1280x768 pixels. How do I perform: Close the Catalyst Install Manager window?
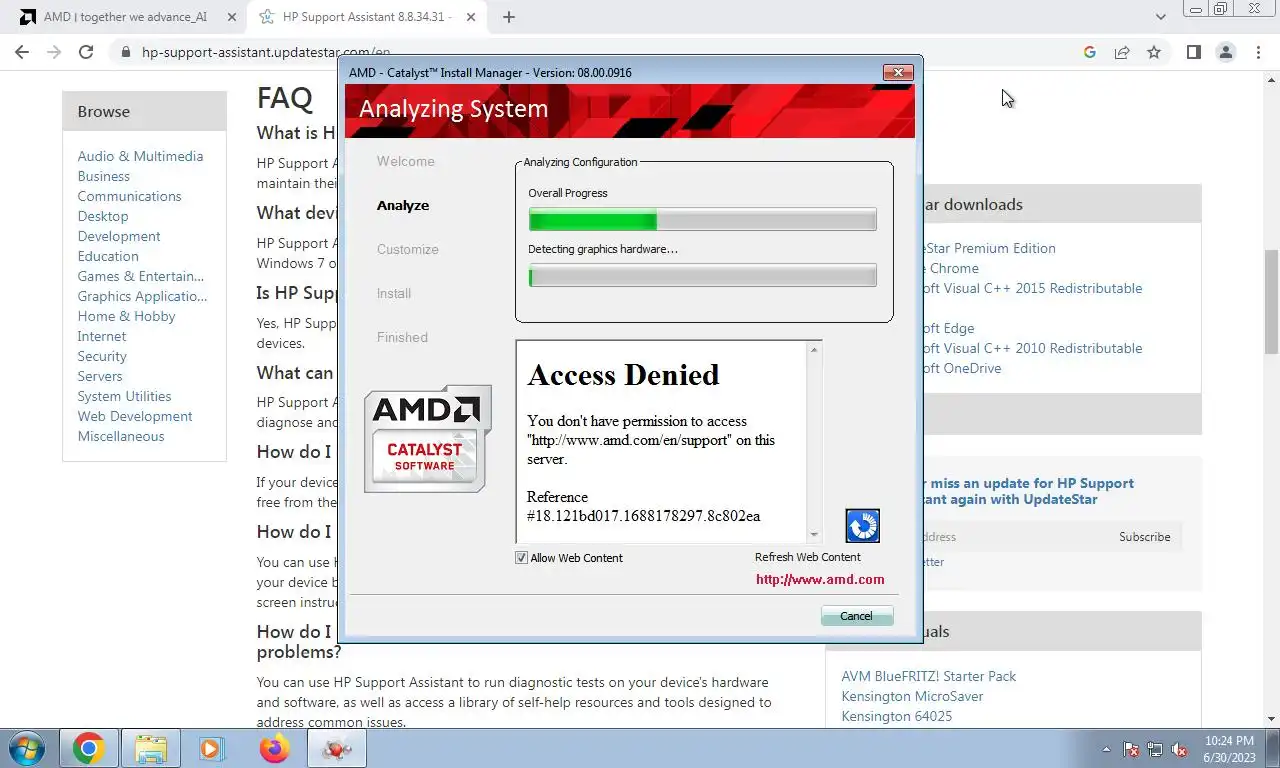pos(897,72)
